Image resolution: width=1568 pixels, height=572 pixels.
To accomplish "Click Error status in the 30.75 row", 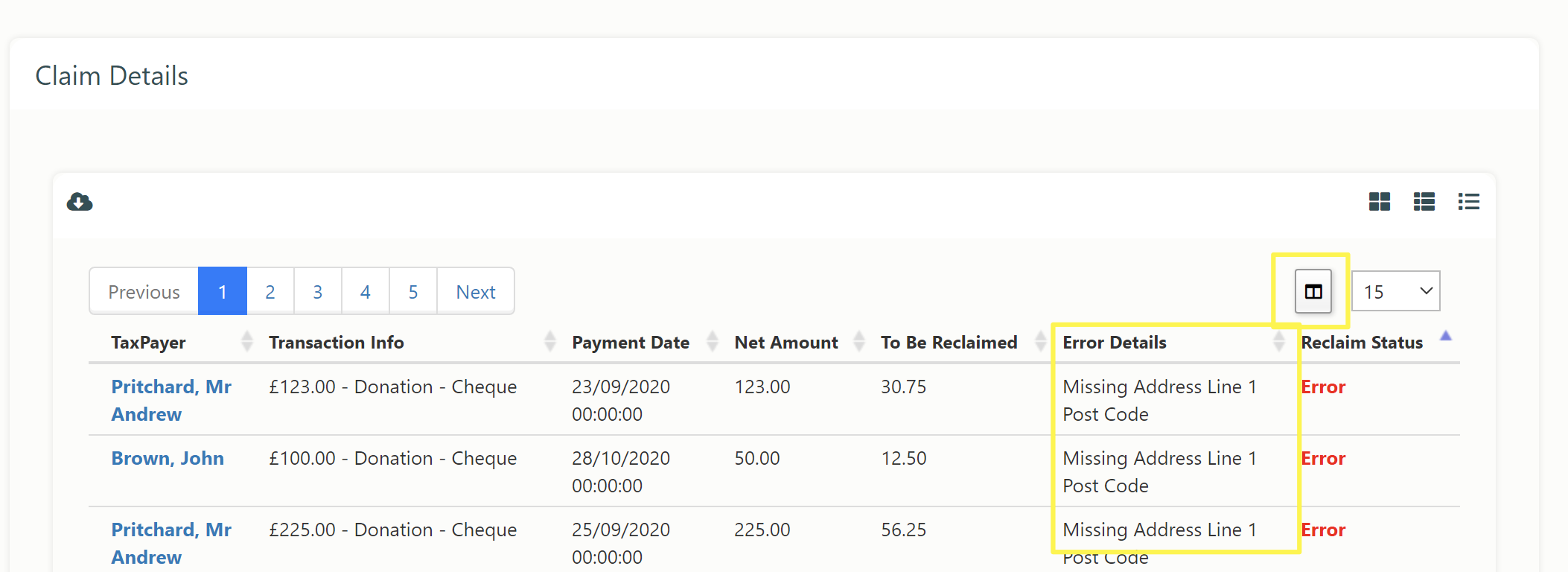I will (x=1324, y=387).
